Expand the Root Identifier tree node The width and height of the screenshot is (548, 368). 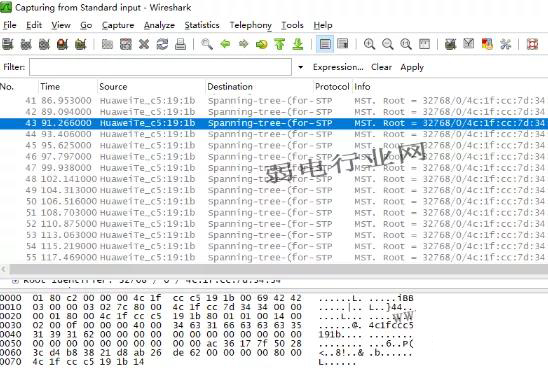(x=15, y=280)
